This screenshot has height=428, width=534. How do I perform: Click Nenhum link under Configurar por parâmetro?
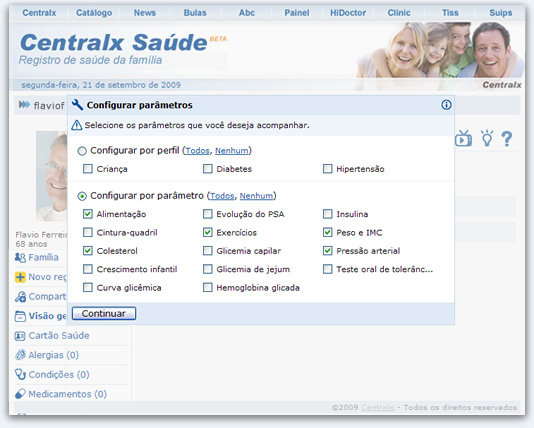(x=256, y=196)
